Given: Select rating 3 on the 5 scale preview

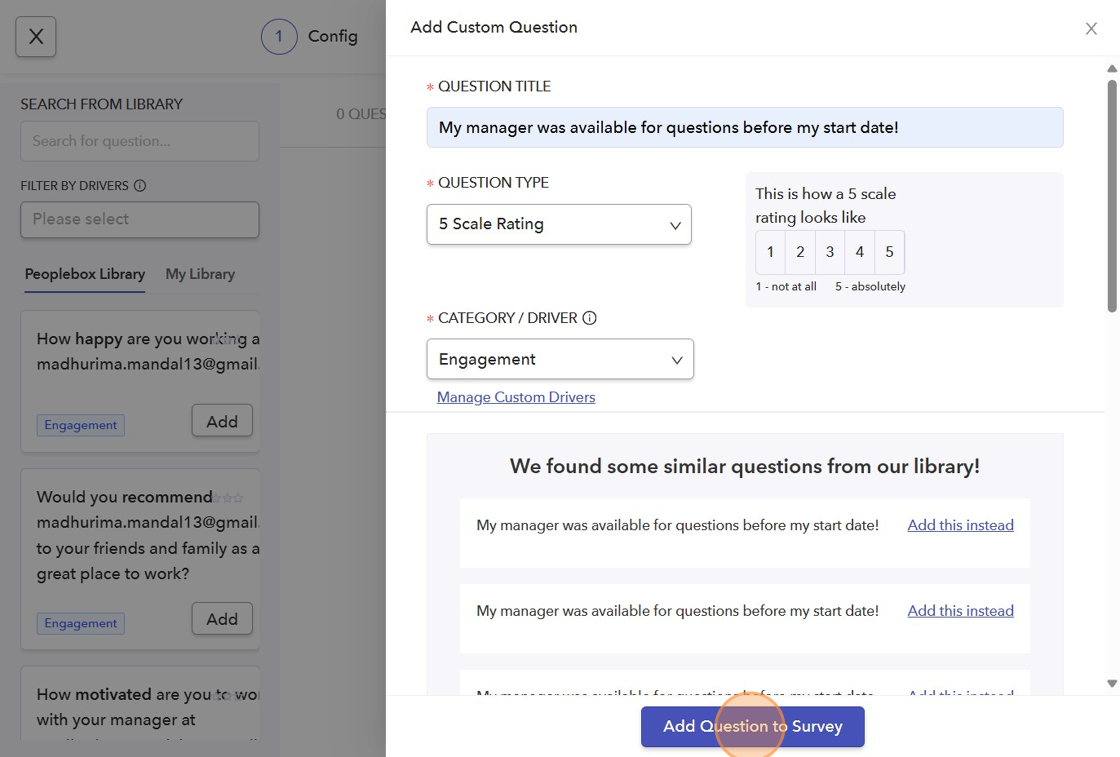Looking at the screenshot, I should pos(829,253).
